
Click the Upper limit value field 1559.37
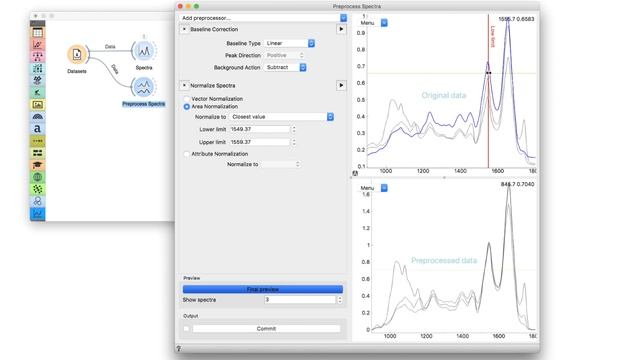pos(260,142)
